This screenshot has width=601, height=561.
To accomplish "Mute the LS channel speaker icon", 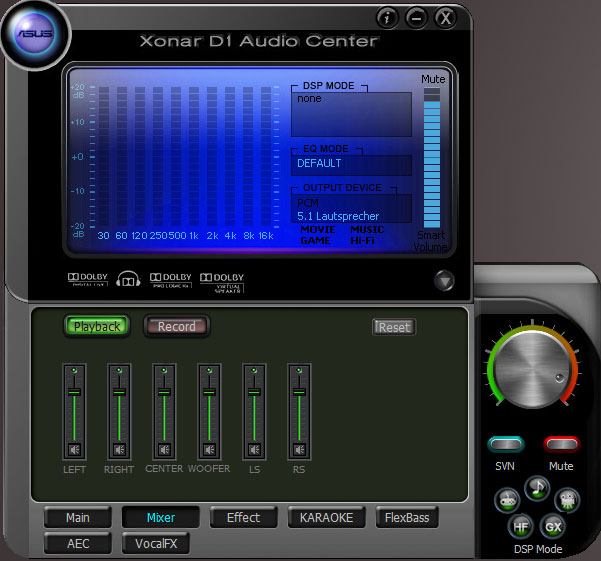I will (x=254, y=449).
